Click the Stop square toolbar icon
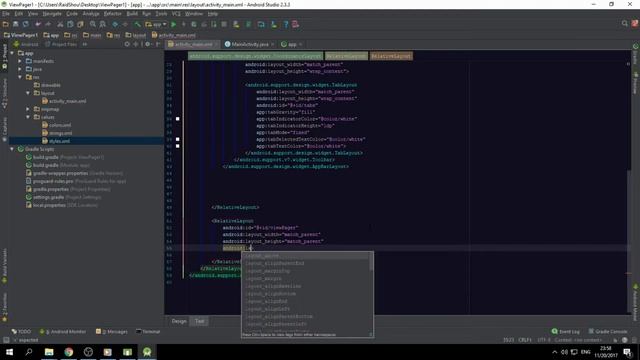 [224, 24]
